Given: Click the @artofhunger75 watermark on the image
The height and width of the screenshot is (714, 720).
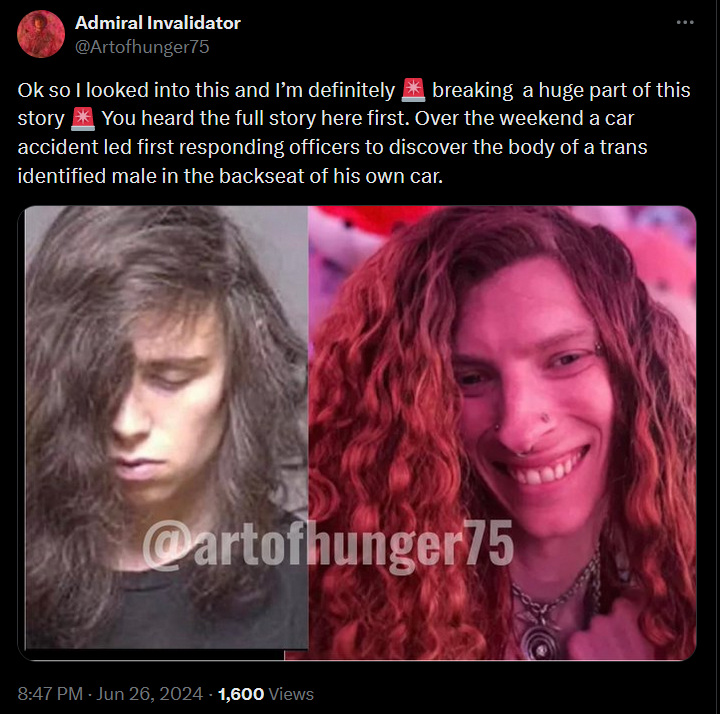Looking at the screenshot, I should coord(328,546).
